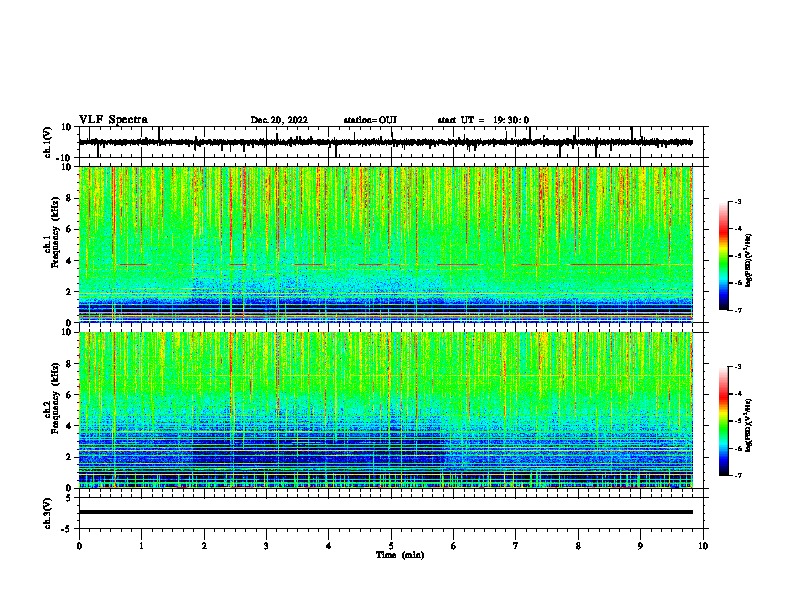Click the "8" kHz tick on ch.2 spectrogram
Image resolution: width=792 pixels, height=612 pixels.
(70, 364)
